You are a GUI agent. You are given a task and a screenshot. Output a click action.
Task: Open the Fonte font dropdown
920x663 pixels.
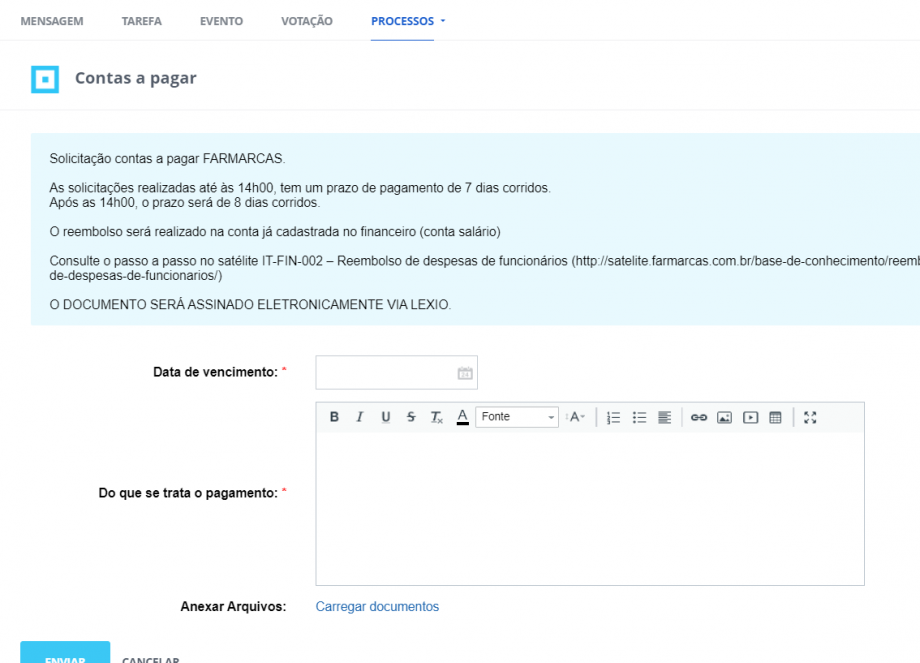point(518,417)
